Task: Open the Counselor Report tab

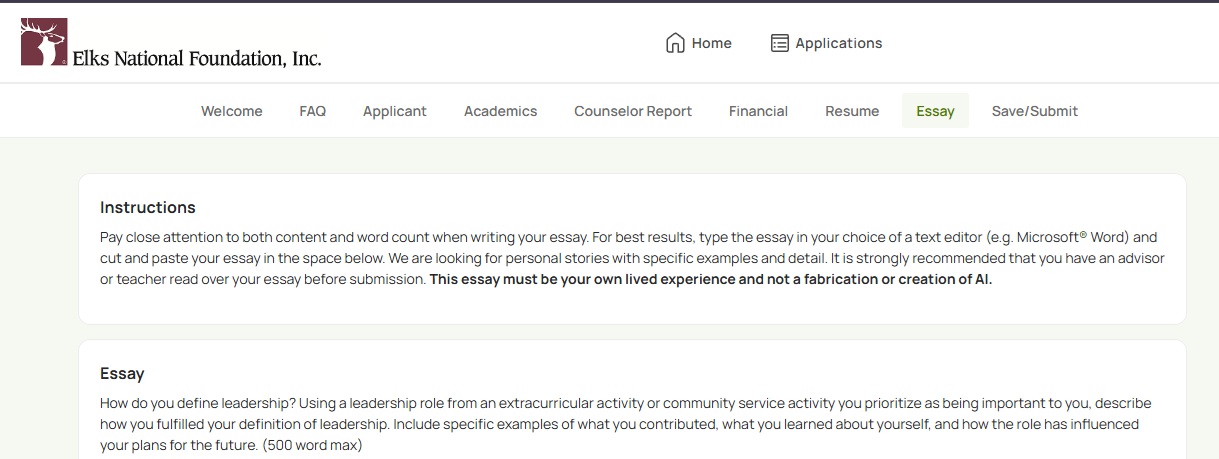Action: point(633,111)
